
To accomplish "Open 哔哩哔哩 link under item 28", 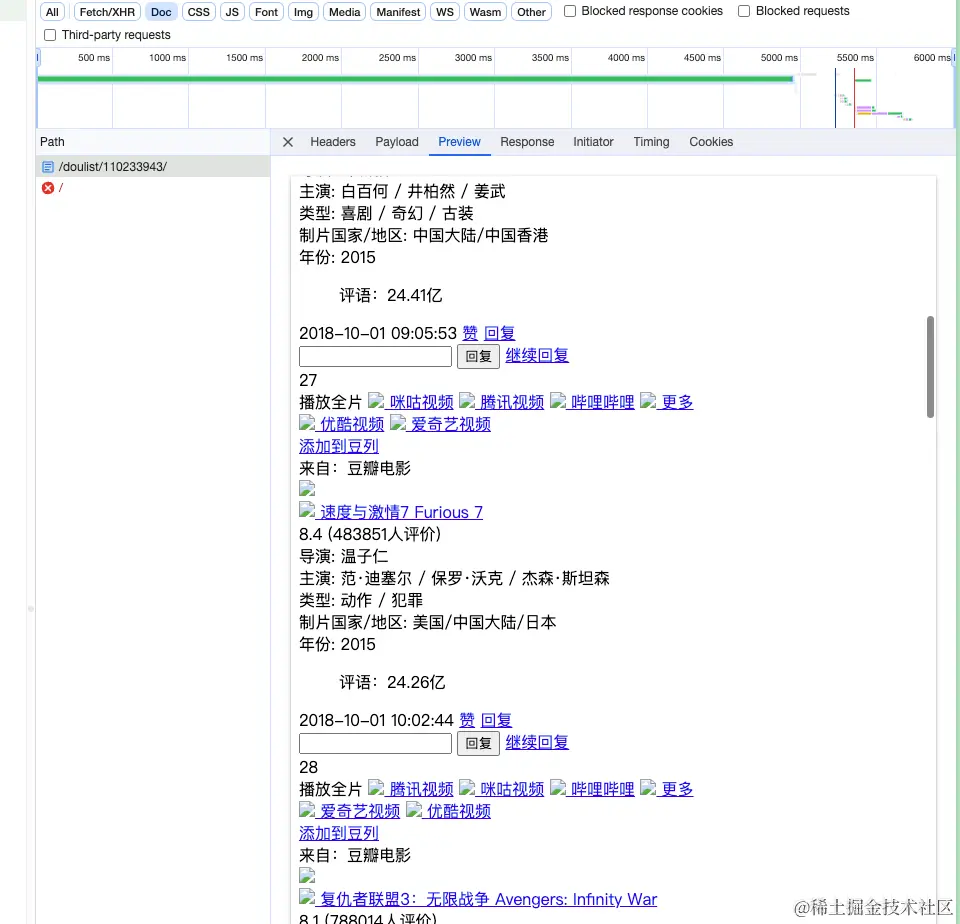I will click(592, 789).
